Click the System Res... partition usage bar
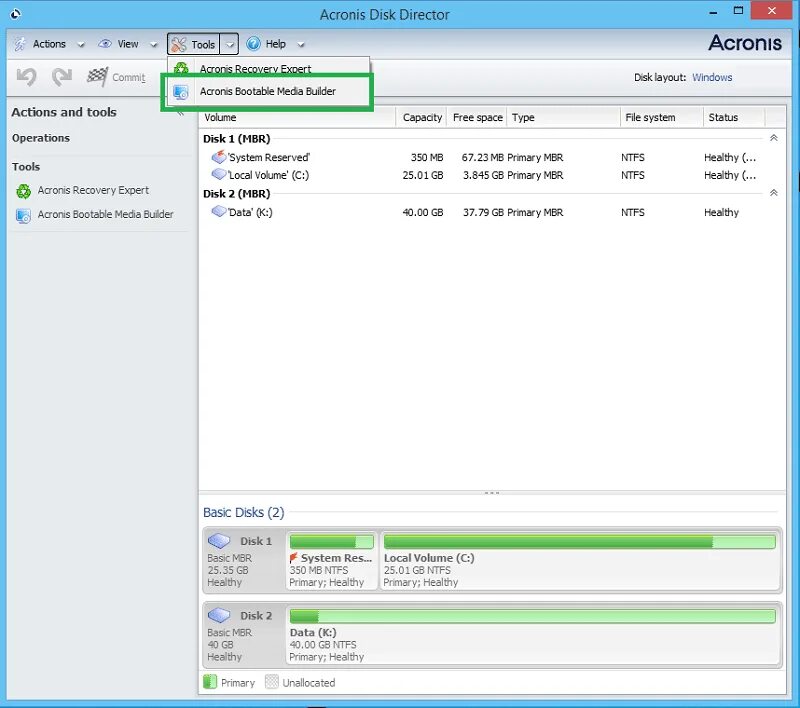 point(332,541)
